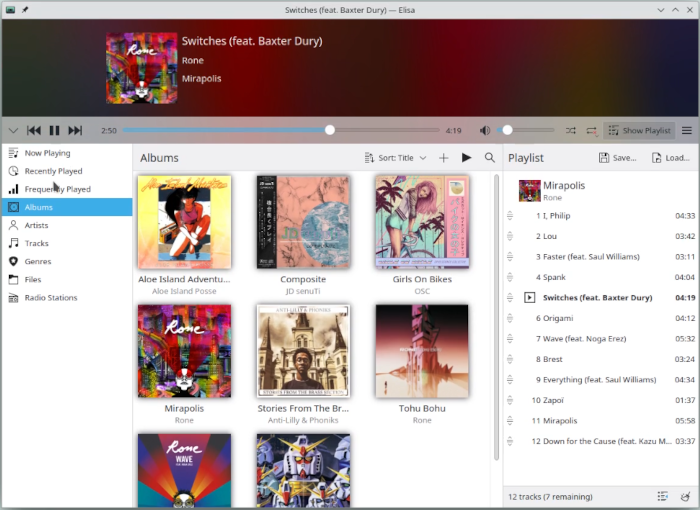Click the Mirapolis playlist header cover
This screenshot has height=510, width=700.
(x=529, y=191)
